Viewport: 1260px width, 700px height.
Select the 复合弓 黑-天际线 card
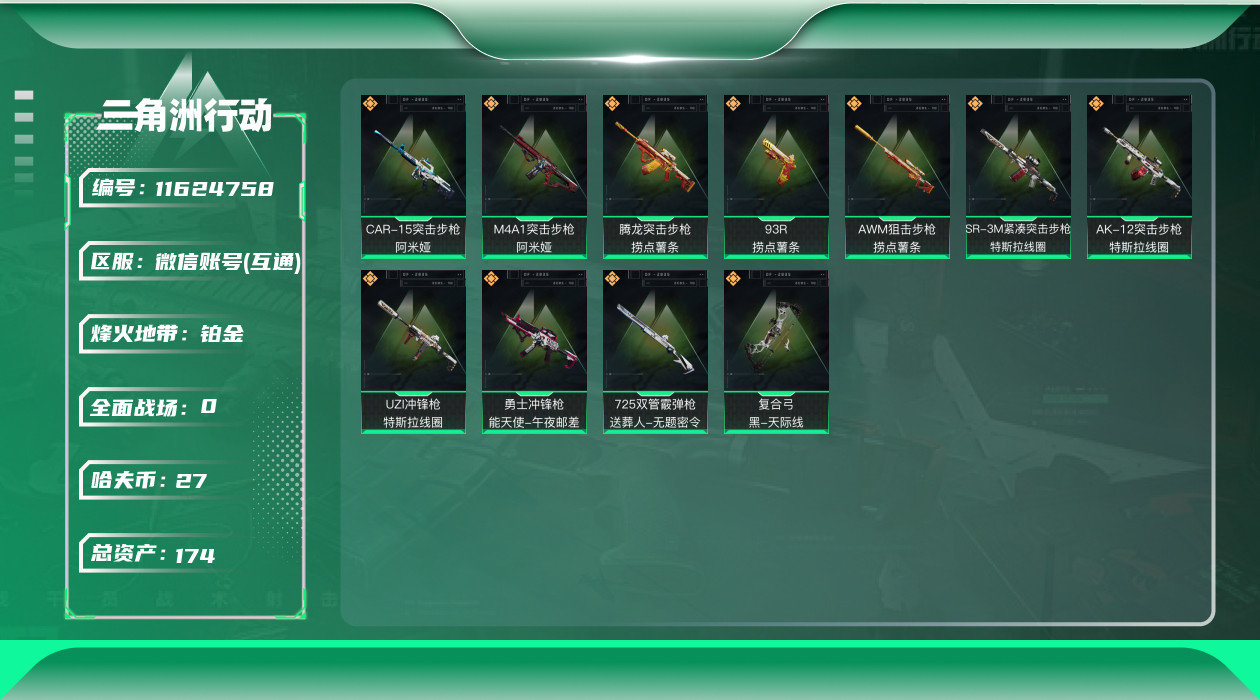[776, 352]
